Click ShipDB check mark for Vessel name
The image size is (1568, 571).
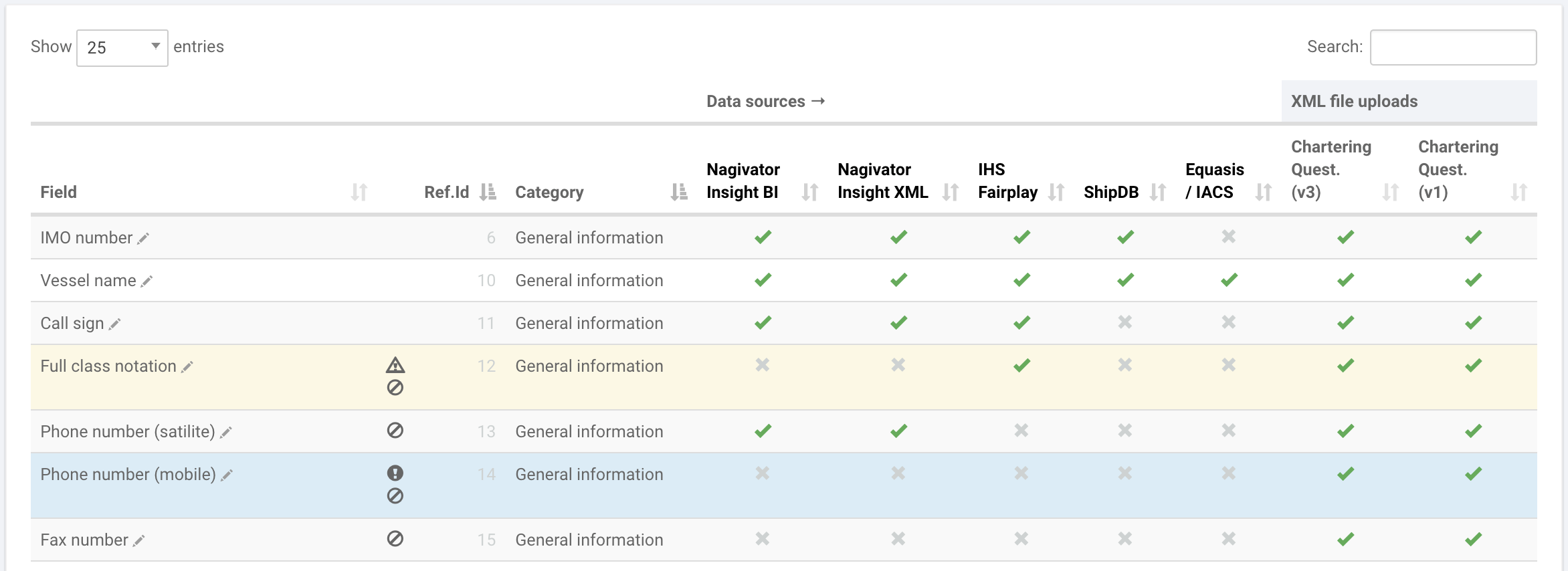point(1126,280)
